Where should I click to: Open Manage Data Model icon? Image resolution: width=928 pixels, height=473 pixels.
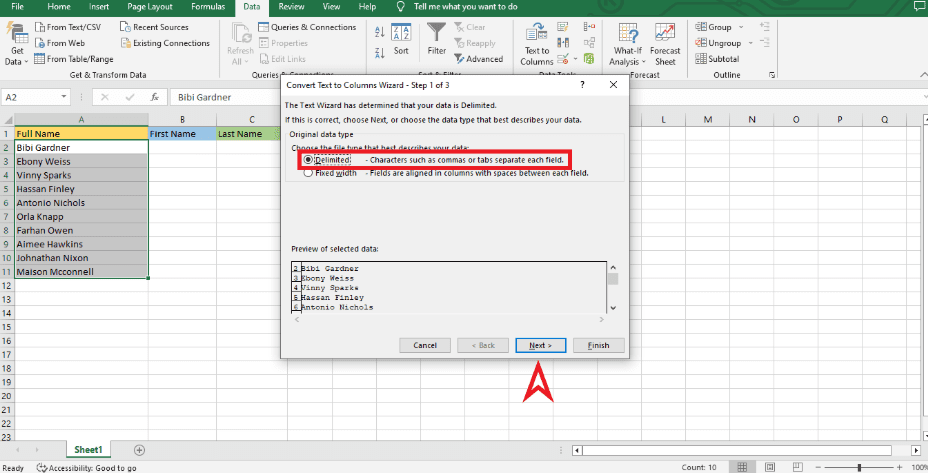pyautogui.click(x=589, y=59)
